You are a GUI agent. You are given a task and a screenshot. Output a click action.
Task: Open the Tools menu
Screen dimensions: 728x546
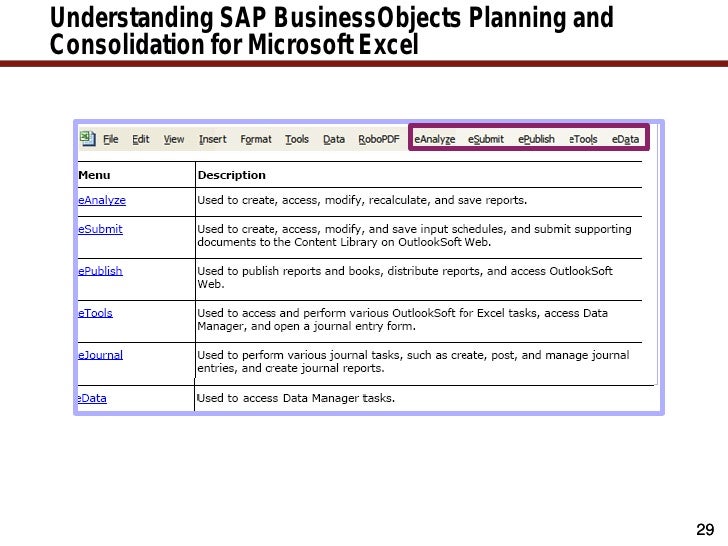tap(297, 139)
